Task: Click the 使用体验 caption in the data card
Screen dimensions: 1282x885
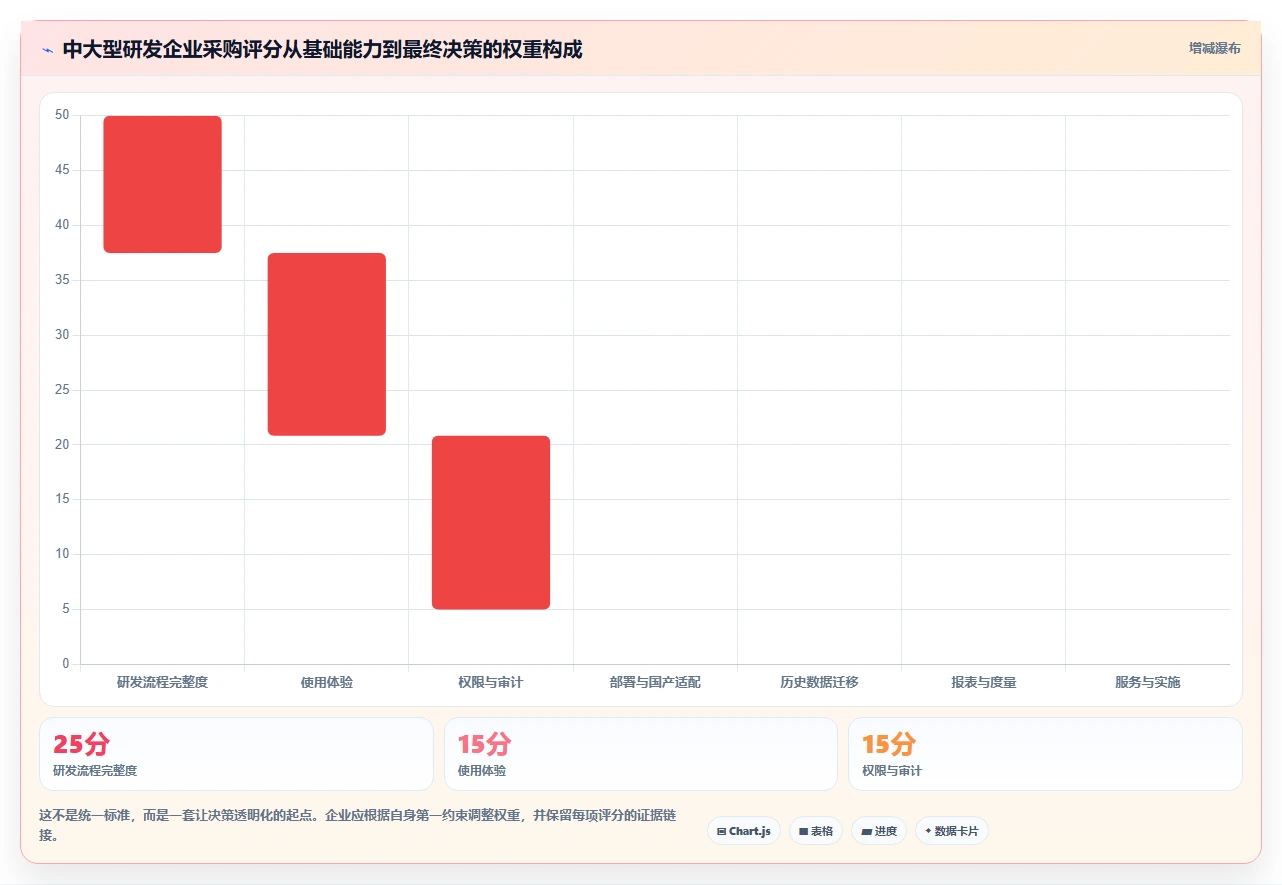Action: [x=482, y=771]
